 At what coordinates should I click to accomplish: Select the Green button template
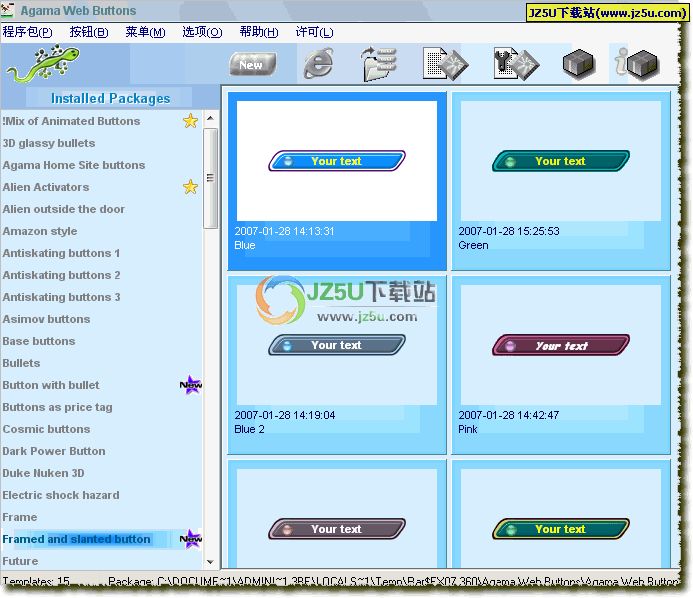(561, 181)
